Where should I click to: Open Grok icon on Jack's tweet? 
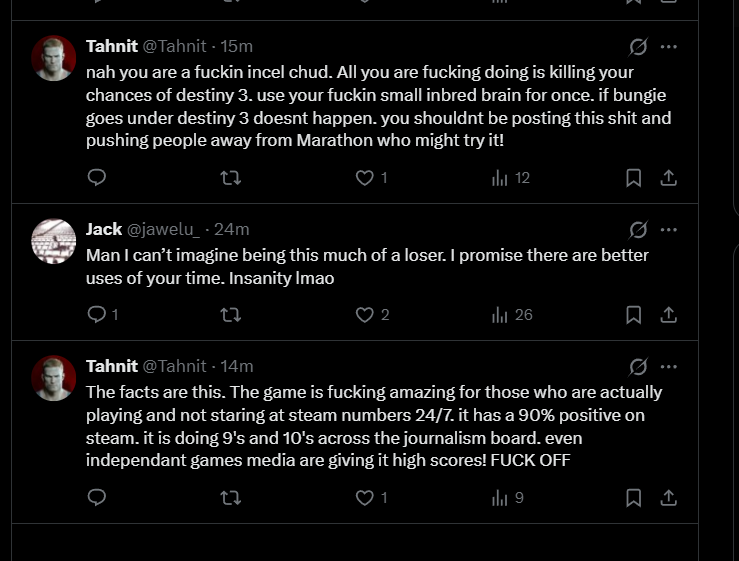coord(637,230)
